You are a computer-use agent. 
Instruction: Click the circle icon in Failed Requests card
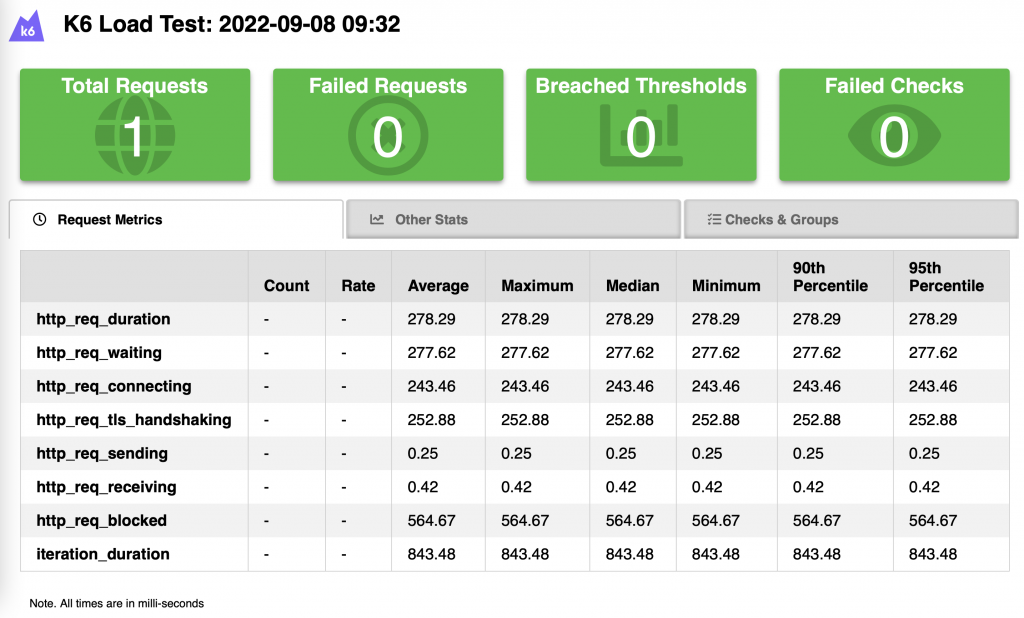(388, 136)
